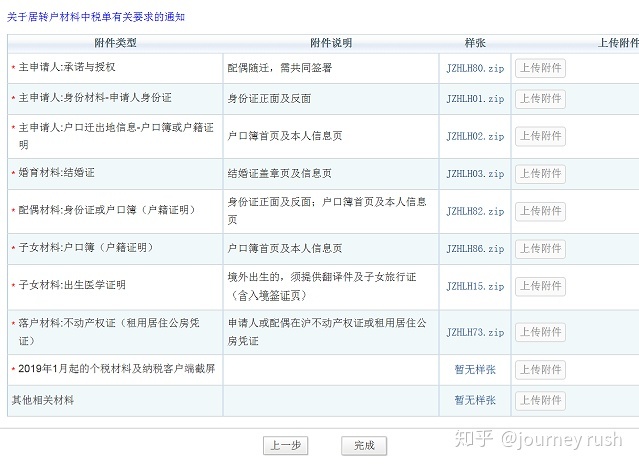
Task: Download sample JZHLH02.zip
Action: tap(475, 136)
